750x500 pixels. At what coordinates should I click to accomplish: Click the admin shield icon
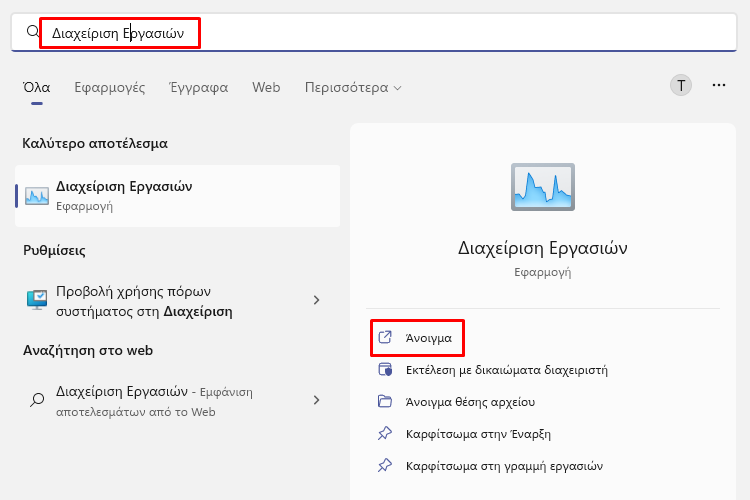pos(385,369)
